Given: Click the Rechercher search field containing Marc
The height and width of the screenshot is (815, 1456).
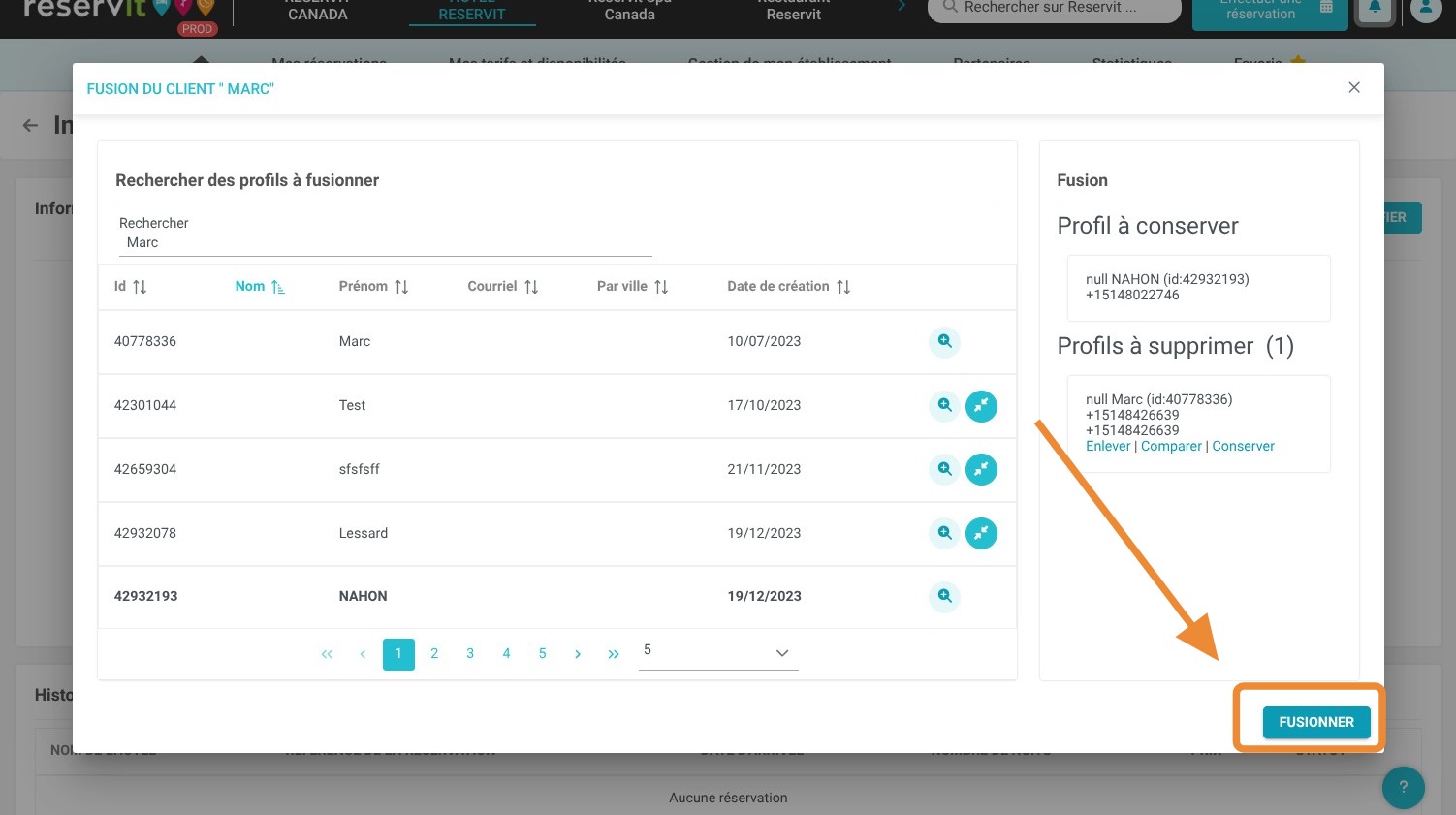Looking at the screenshot, I should point(385,242).
